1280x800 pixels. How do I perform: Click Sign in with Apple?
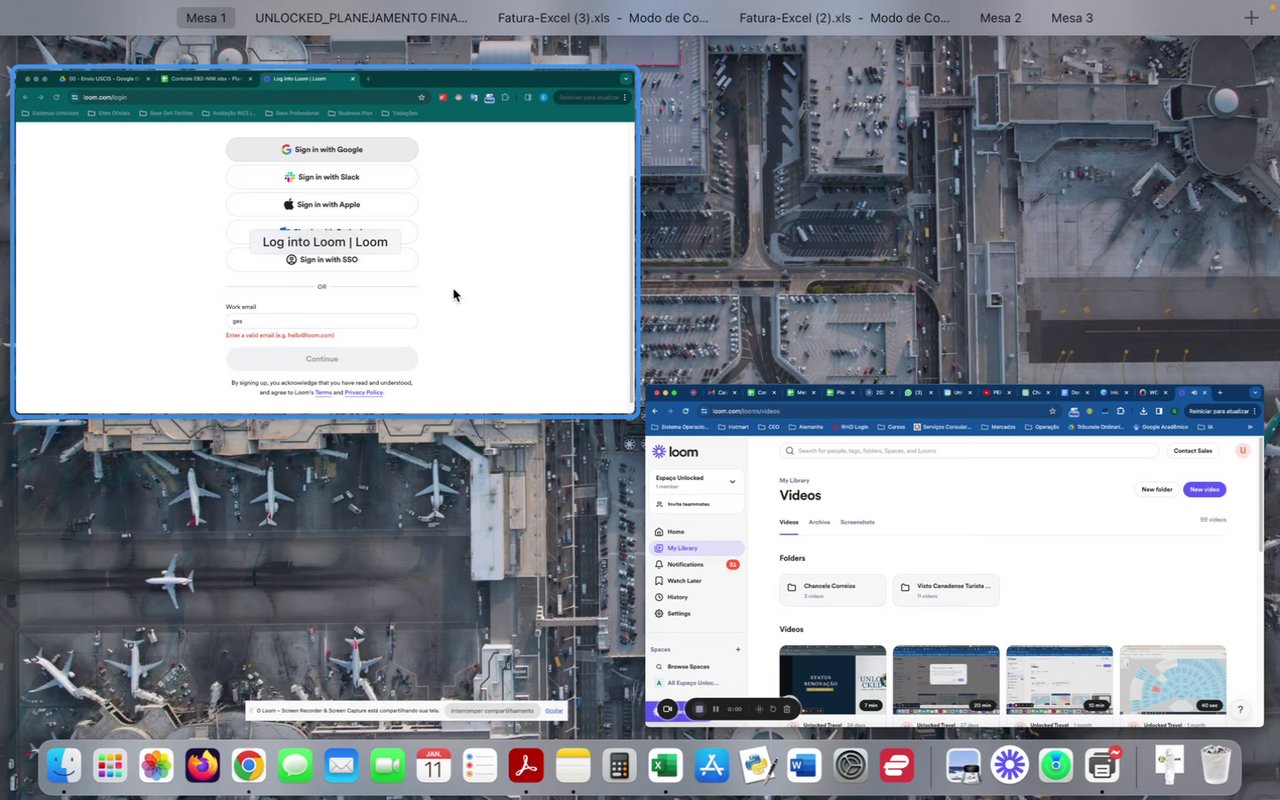pos(322,205)
